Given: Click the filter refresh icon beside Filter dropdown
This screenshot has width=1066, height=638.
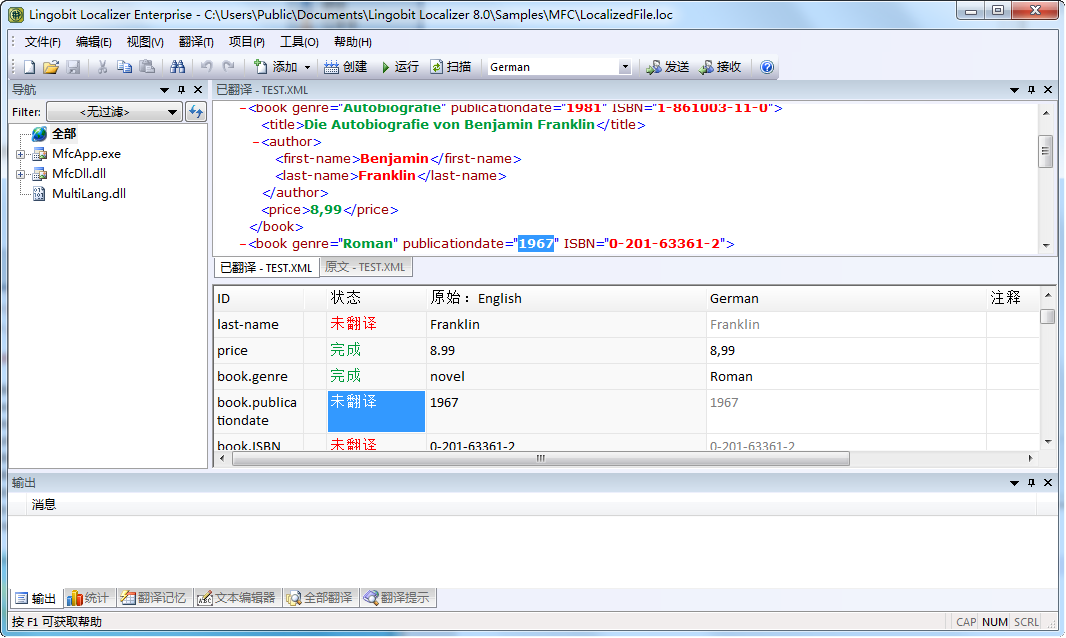Looking at the screenshot, I should point(196,112).
